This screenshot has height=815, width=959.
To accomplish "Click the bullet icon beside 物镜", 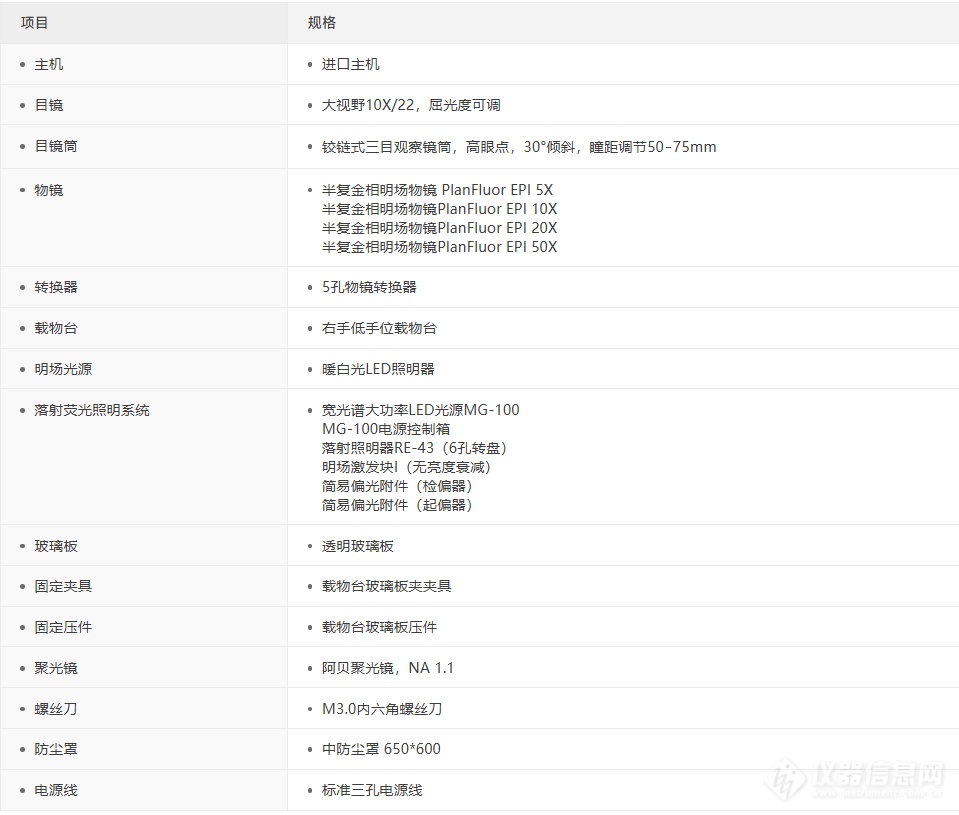I will pos(18,190).
